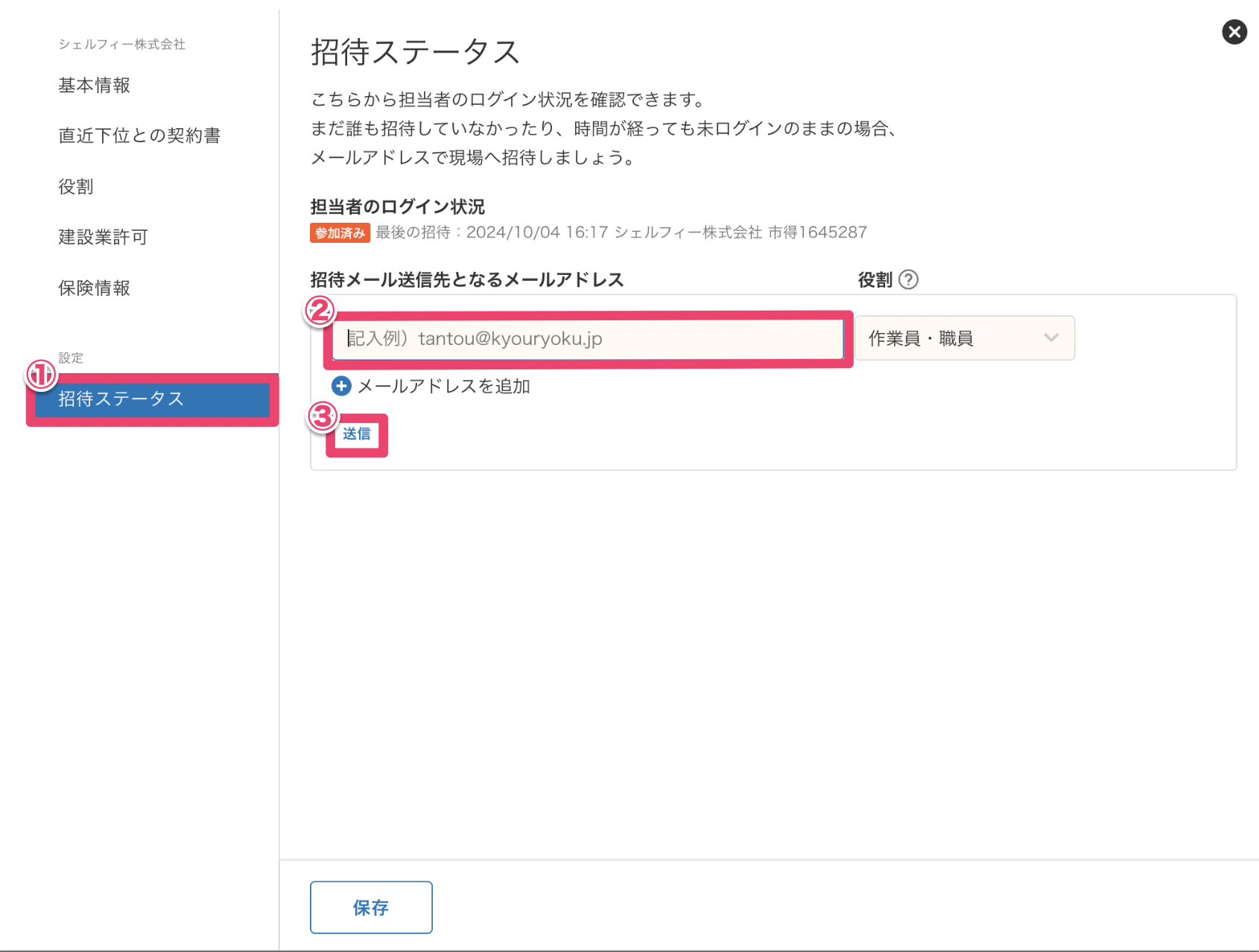
Task: Click the circled number 1 annotation marker
Action: (x=41, y=375)
